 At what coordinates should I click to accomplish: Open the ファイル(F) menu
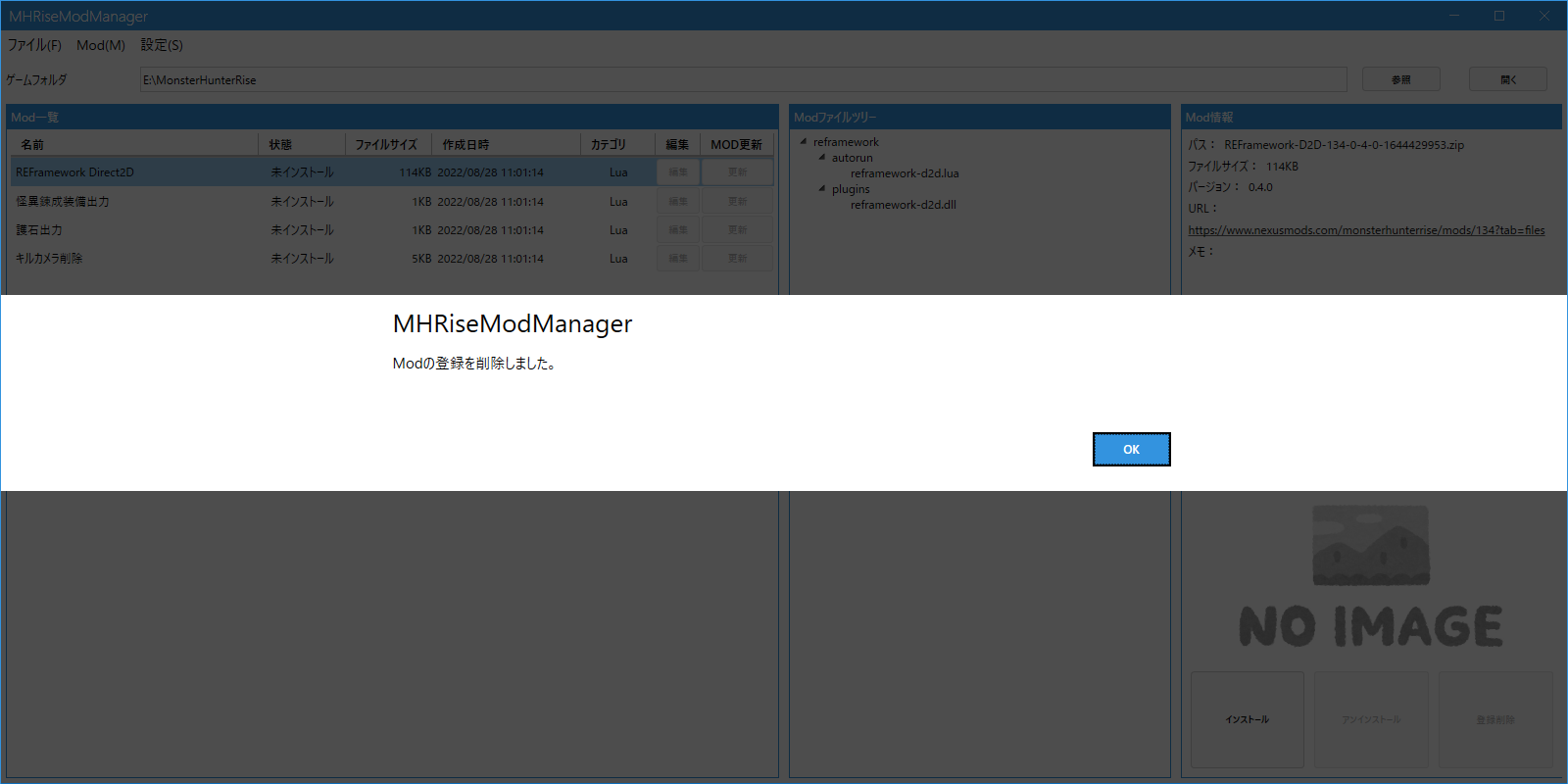coord(34,45)
